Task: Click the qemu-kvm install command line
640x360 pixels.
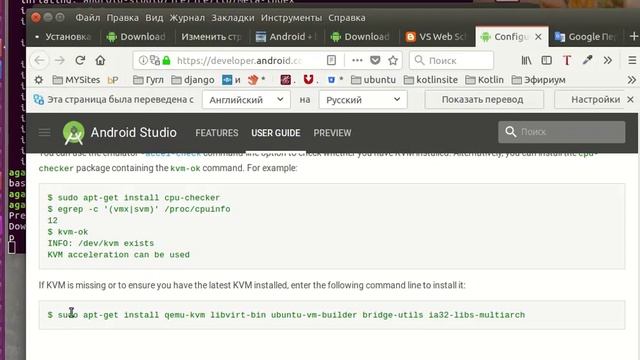Action: (286, 315)
